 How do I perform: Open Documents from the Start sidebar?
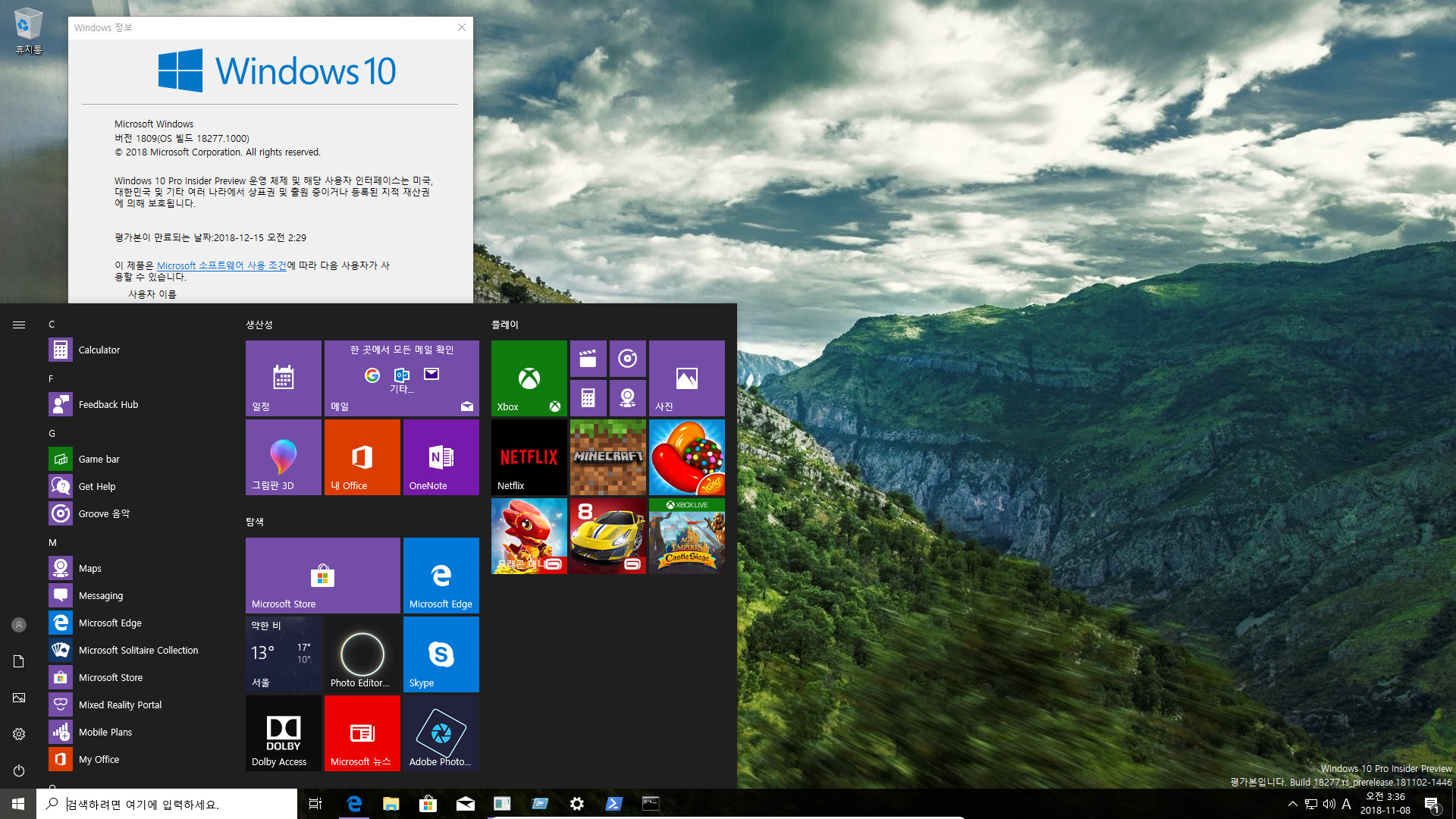pyautogui.click(x=19, y=661)
